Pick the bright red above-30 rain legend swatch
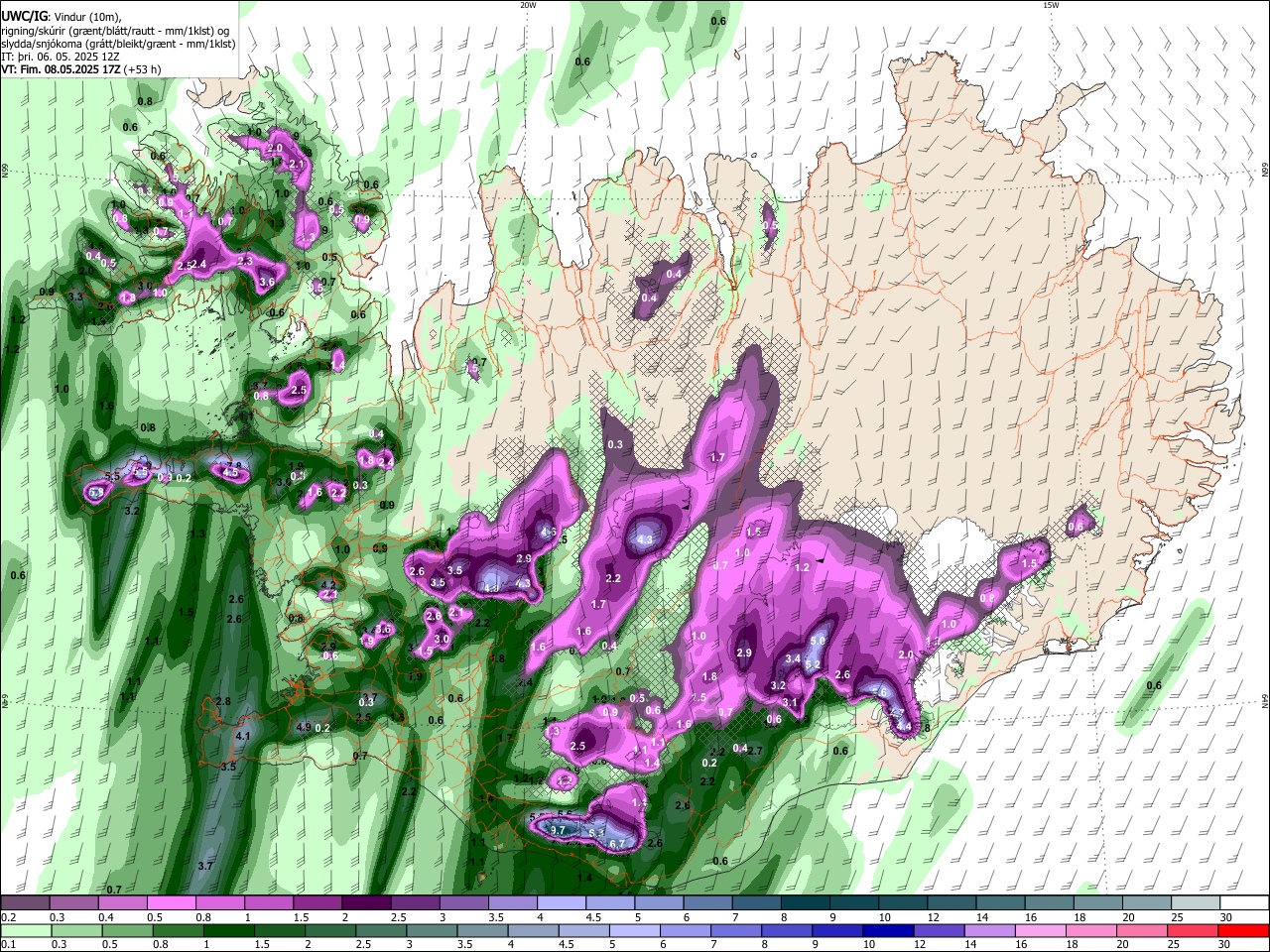The image size is (1270, 952). click(1242, 931)
